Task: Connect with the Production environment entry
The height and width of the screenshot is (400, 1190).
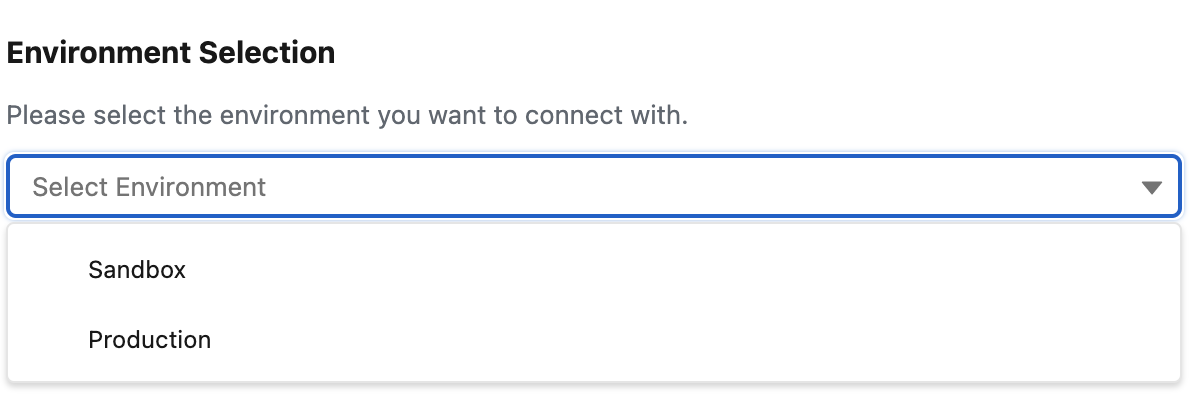Action: click(x=150, y=340)
